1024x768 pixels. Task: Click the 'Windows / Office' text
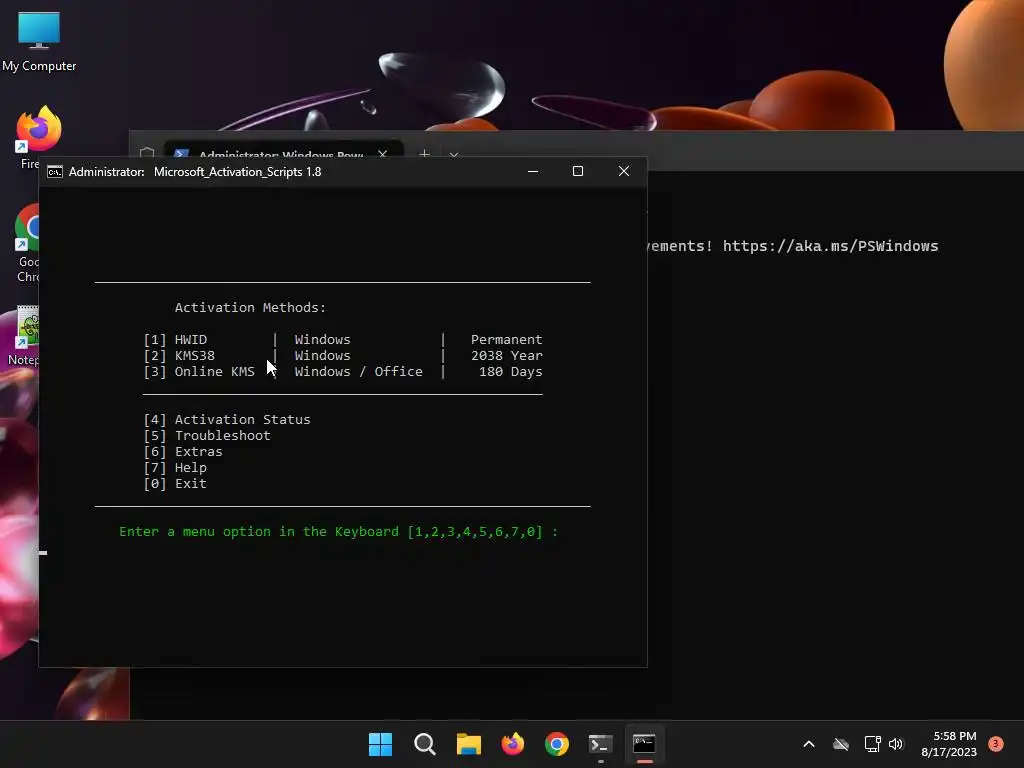pos(359,372)
